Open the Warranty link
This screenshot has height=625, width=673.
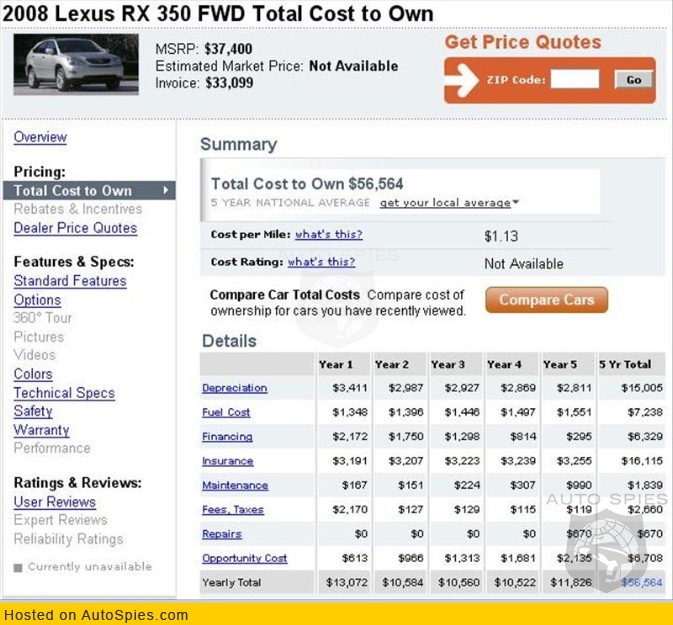[42, 430]
